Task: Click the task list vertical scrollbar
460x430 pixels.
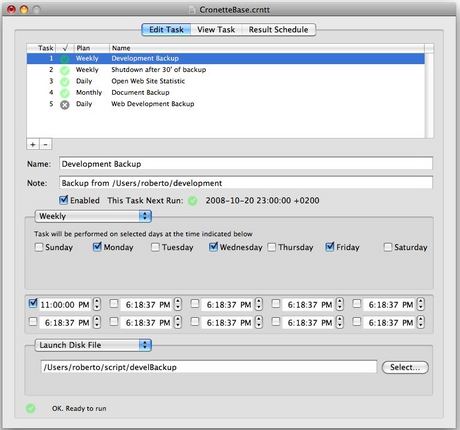Action: pos(429,95)
